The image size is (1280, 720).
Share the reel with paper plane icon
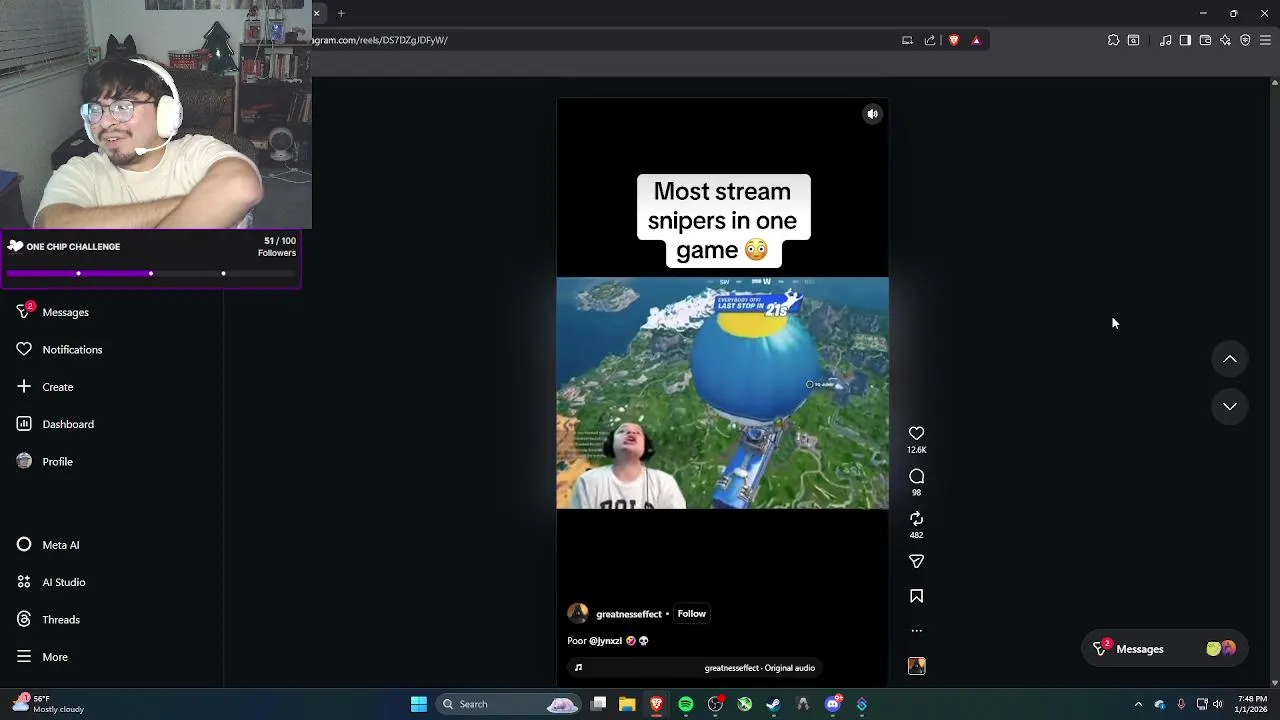(916, 561)
